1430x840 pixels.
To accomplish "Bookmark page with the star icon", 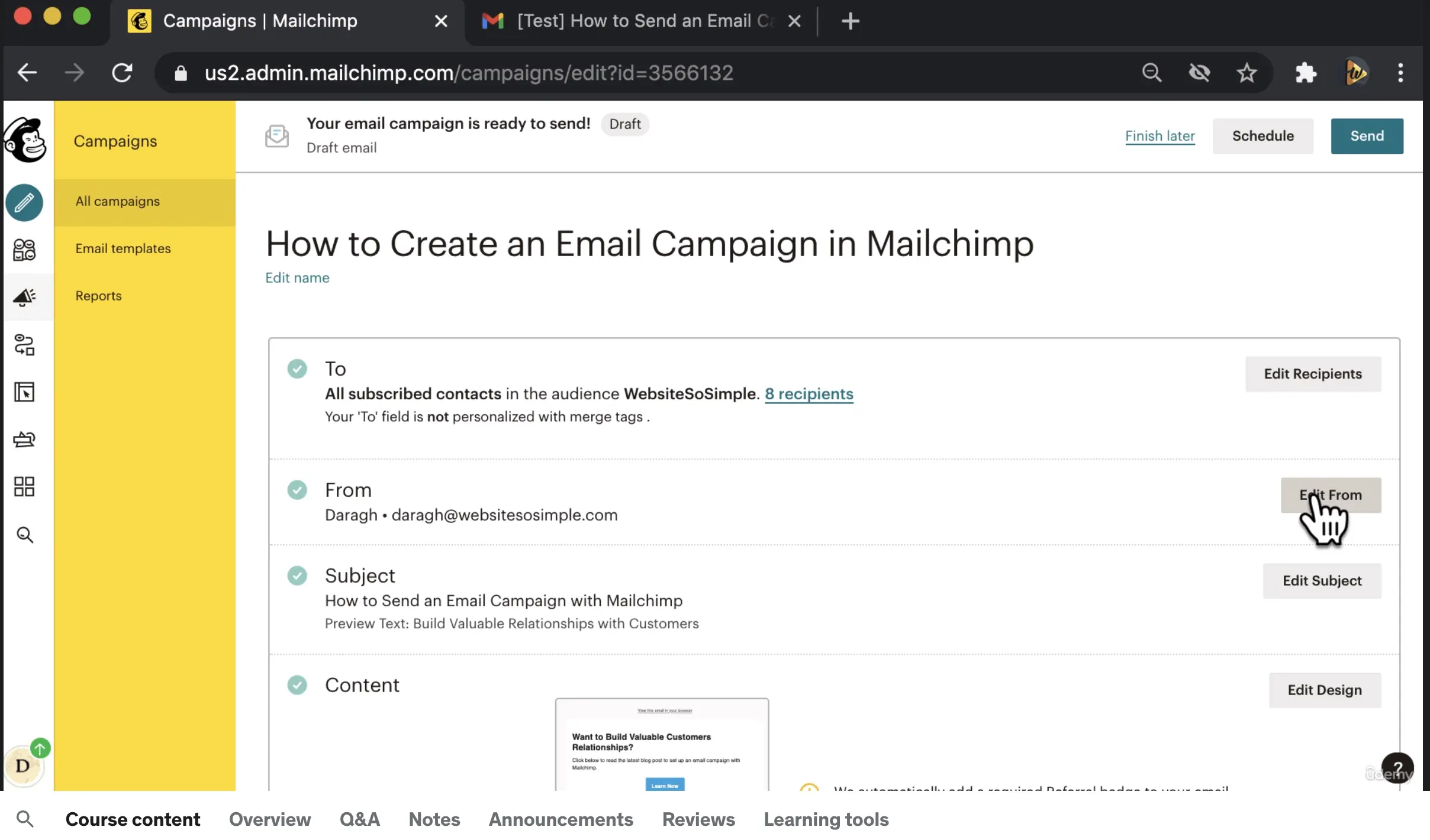I will coord(1247,73).
